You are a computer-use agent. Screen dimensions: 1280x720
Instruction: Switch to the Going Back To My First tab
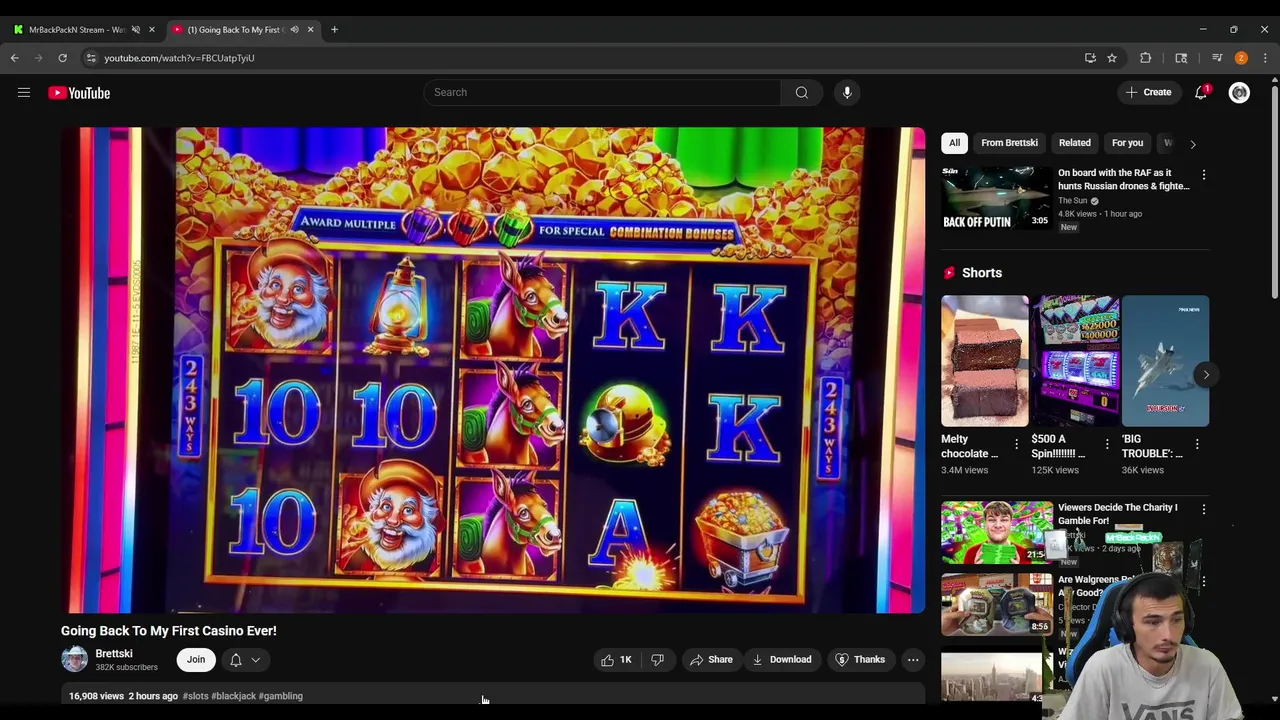coord(235,30)
